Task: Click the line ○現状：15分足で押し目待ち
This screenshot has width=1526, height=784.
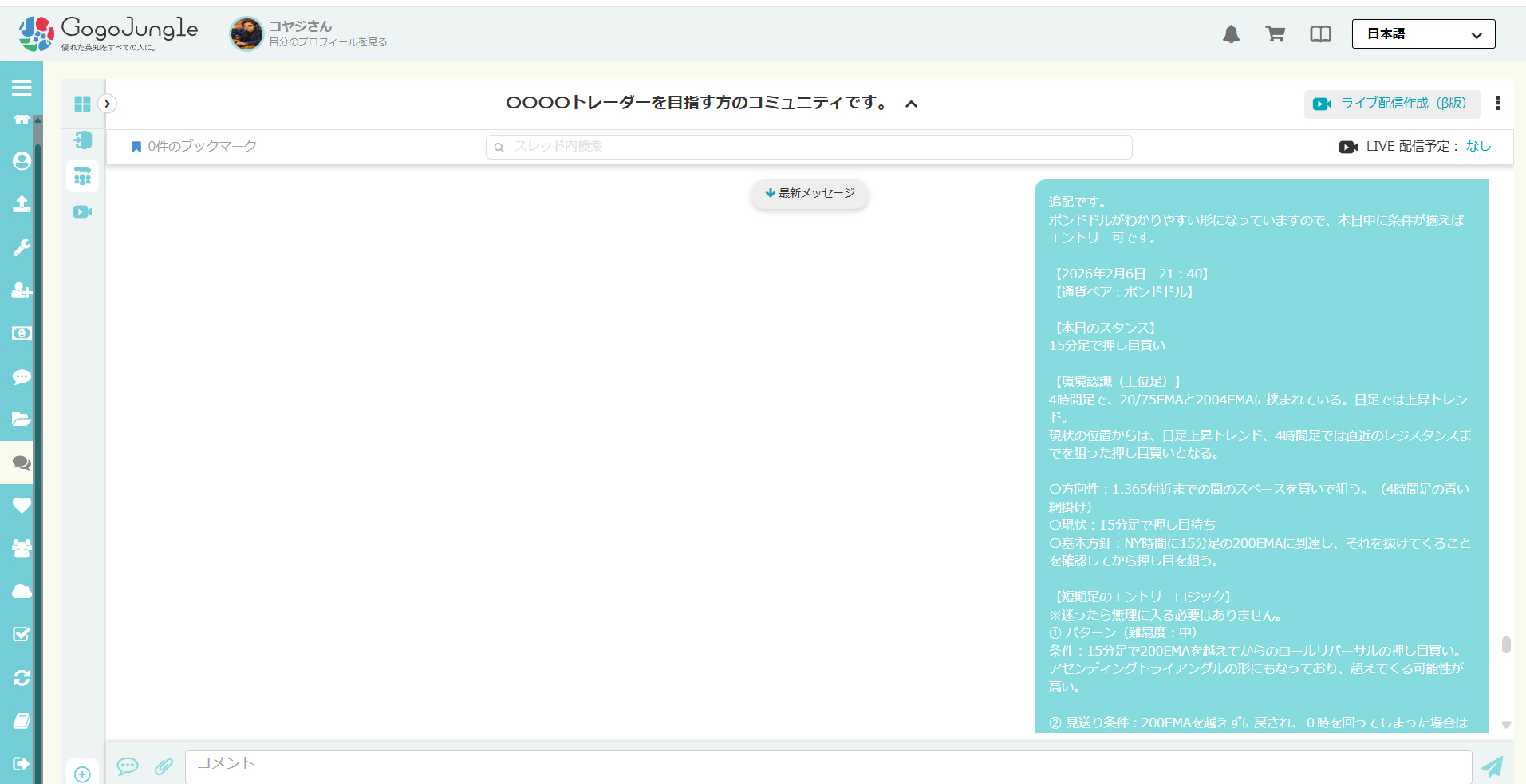Action: tap(1133, 525)
